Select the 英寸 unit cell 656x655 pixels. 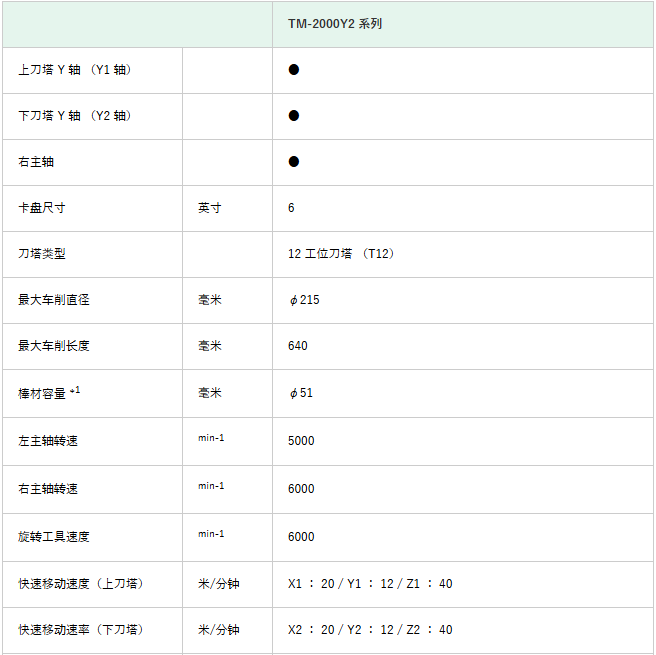pyautogui.click(x=209, y=208)
